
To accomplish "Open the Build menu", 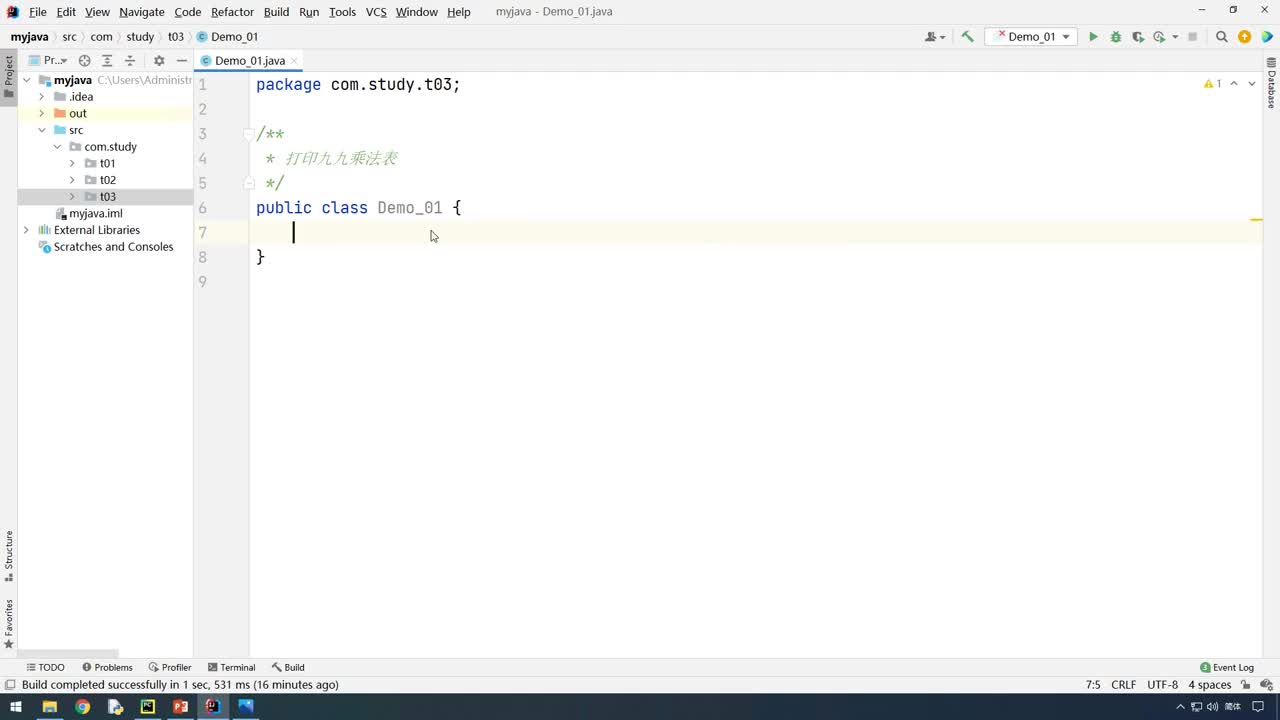I will pos(276,12).
